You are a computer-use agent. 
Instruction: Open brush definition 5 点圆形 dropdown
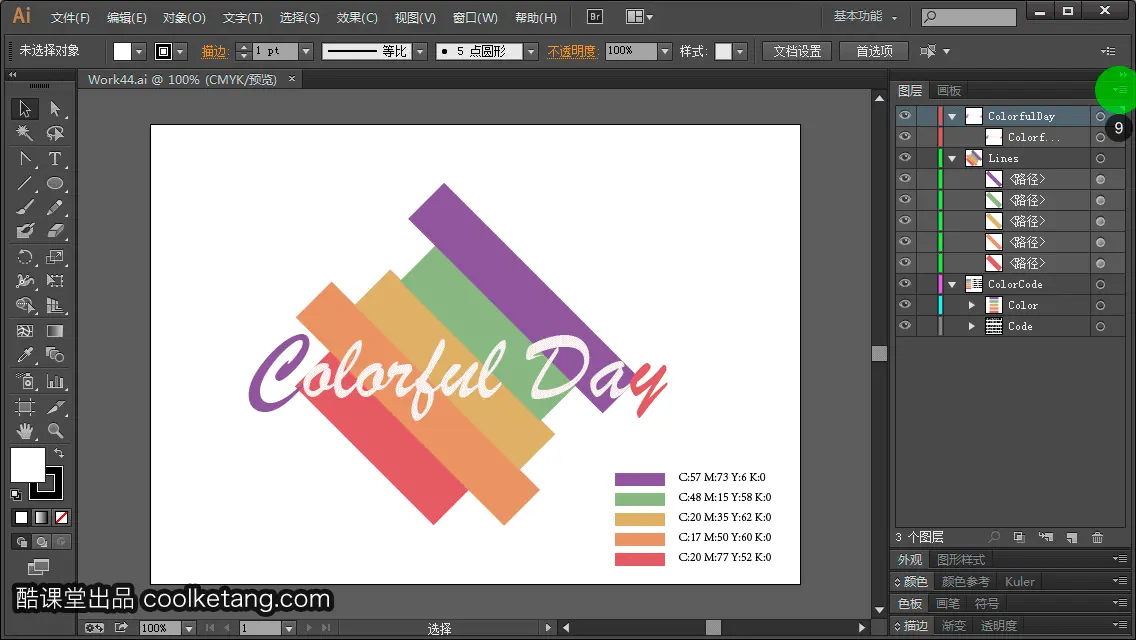[531, 51]
